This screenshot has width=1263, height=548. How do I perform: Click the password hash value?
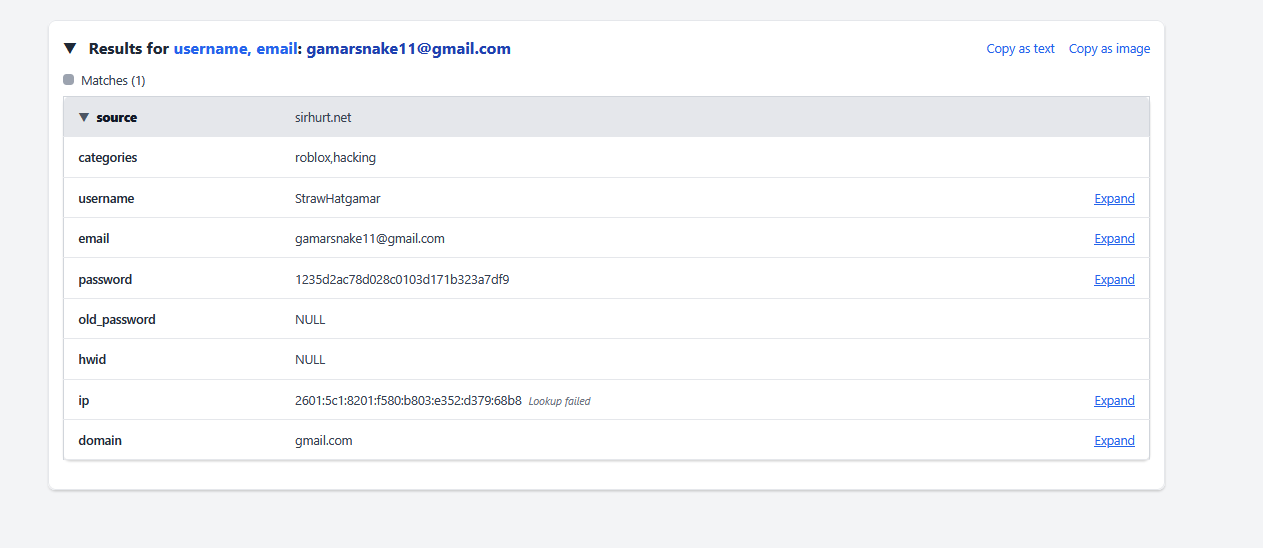point(402,280)
